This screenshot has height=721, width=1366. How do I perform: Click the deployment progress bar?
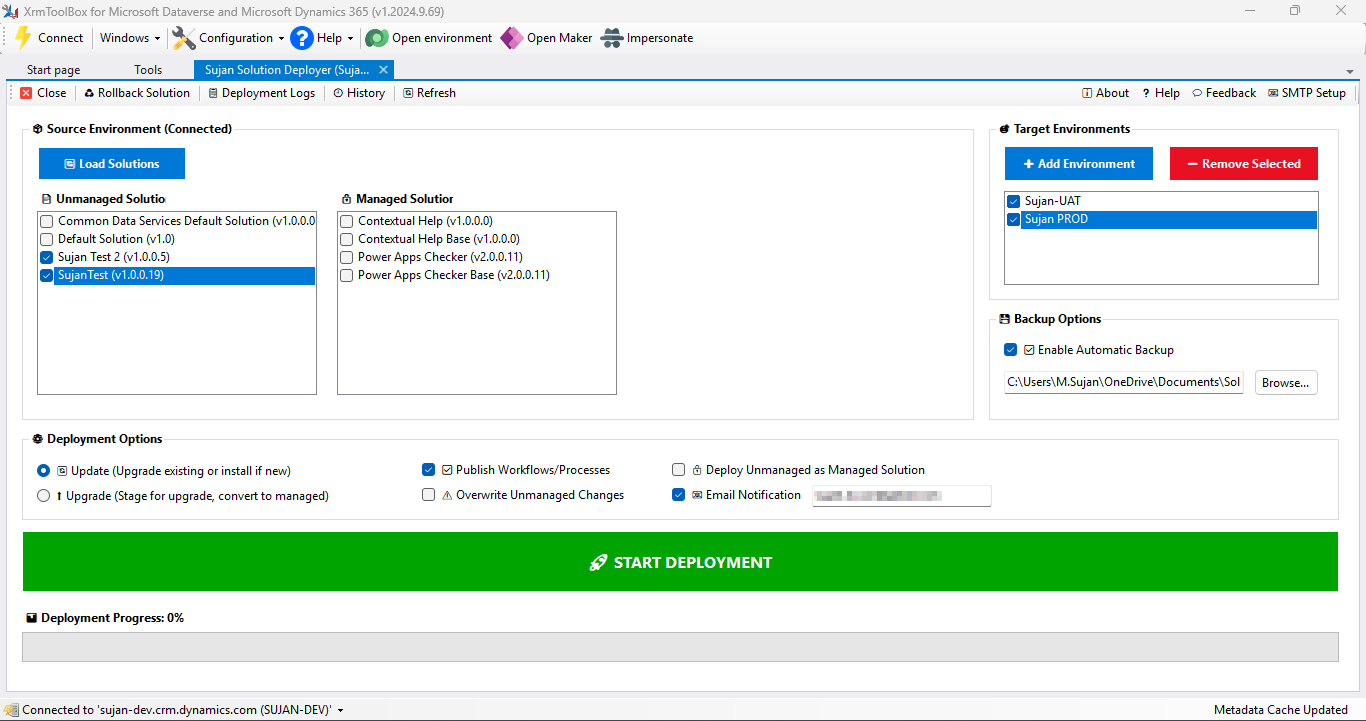680,647
